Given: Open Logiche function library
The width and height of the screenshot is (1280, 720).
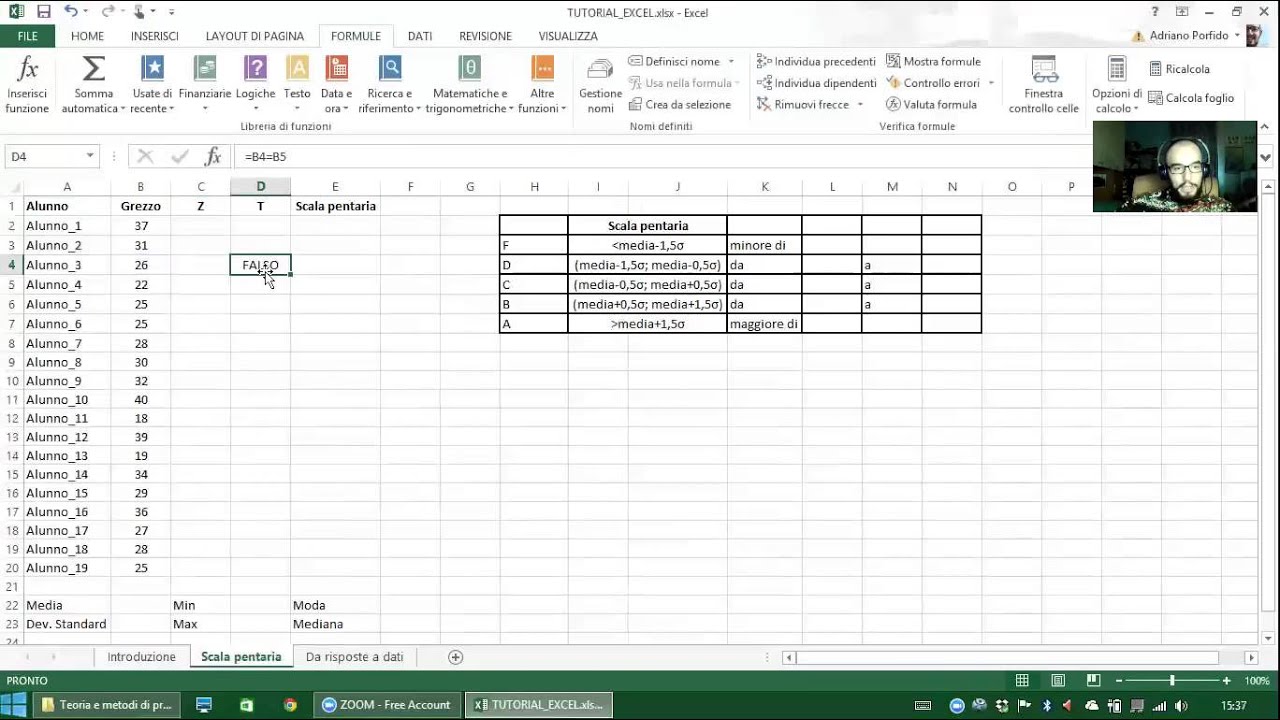Looking at the screenshot, I should click(x=256, y=85).
